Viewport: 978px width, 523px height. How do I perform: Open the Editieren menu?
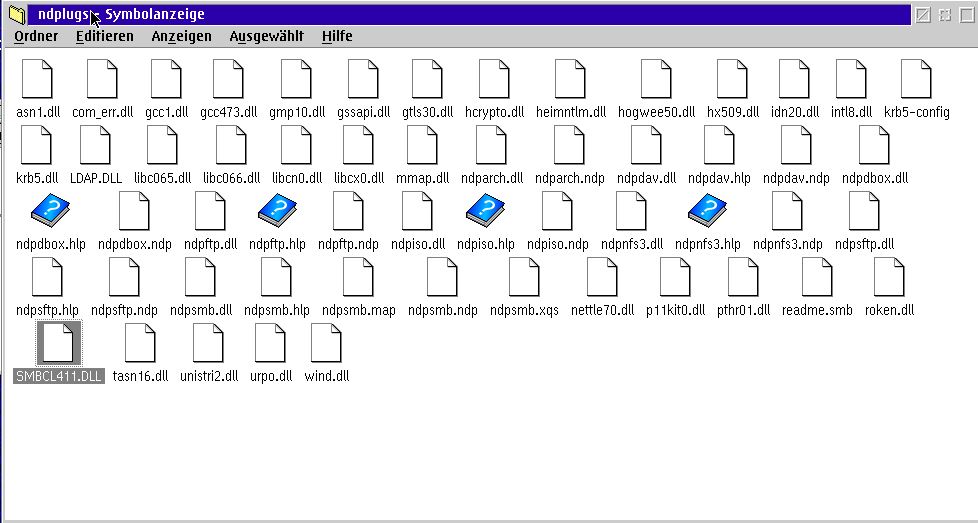105,36
